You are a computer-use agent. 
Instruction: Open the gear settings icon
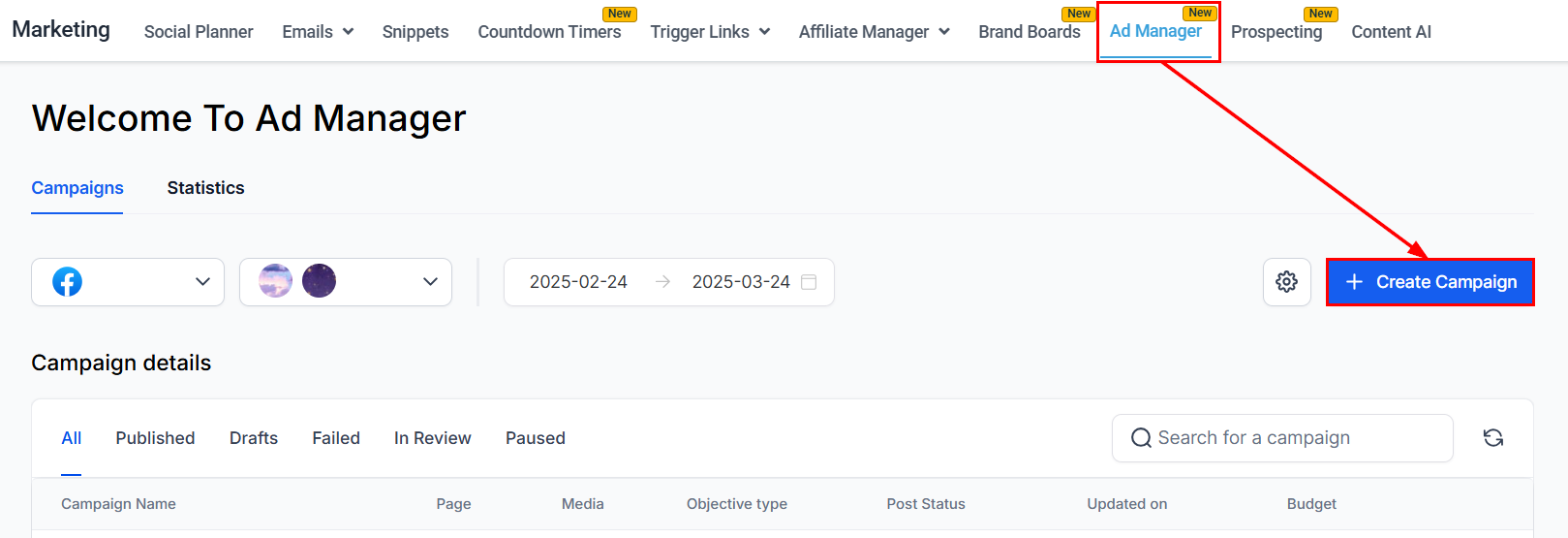point(1286,282)
